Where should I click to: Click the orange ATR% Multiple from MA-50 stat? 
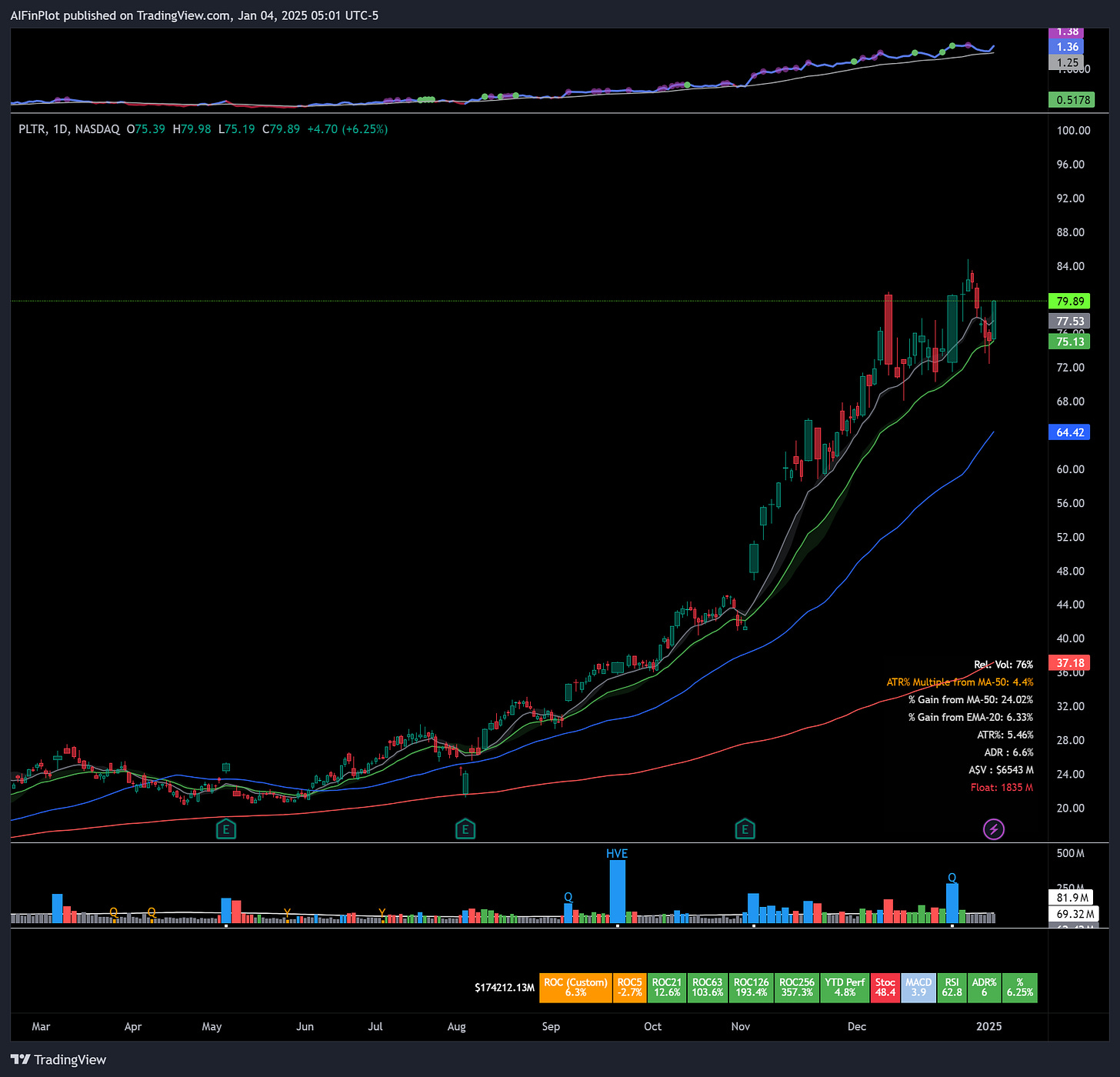(960, 682)
